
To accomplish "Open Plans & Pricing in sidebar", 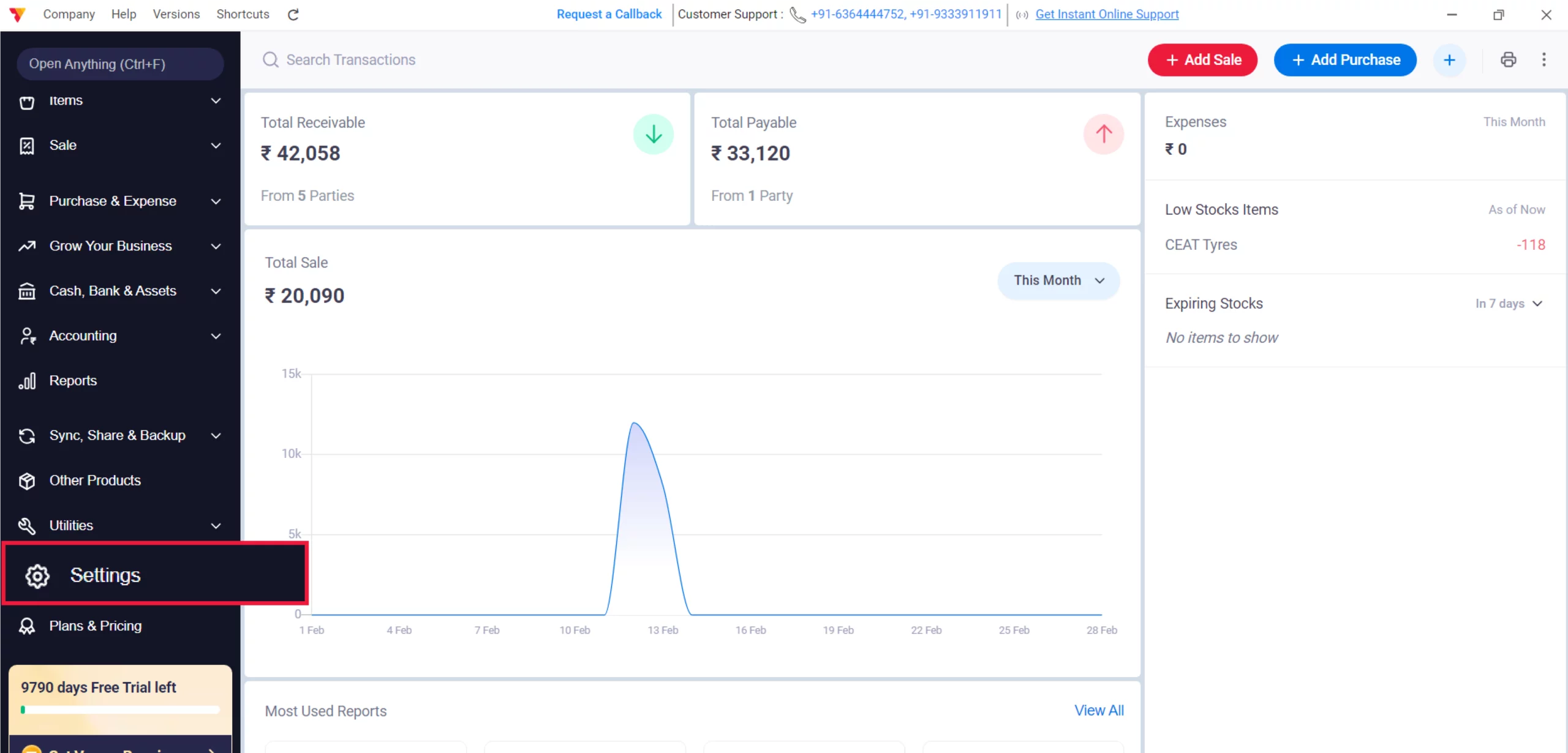I will (95, 626).
